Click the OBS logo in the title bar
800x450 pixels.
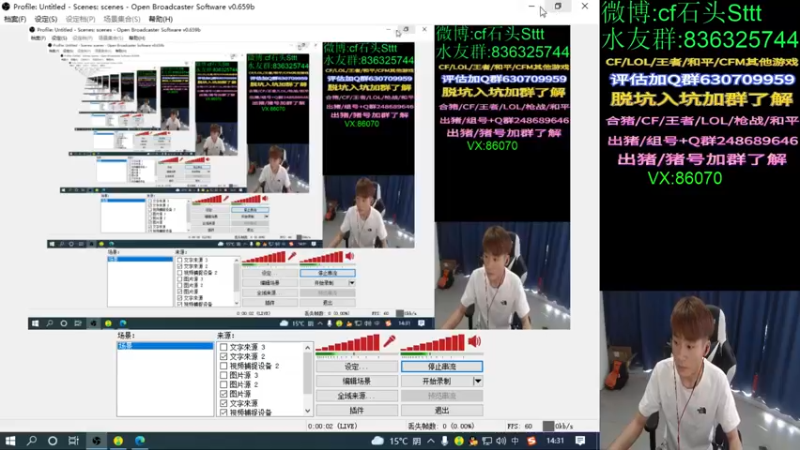pyautogui.click(x=6, y=7)
